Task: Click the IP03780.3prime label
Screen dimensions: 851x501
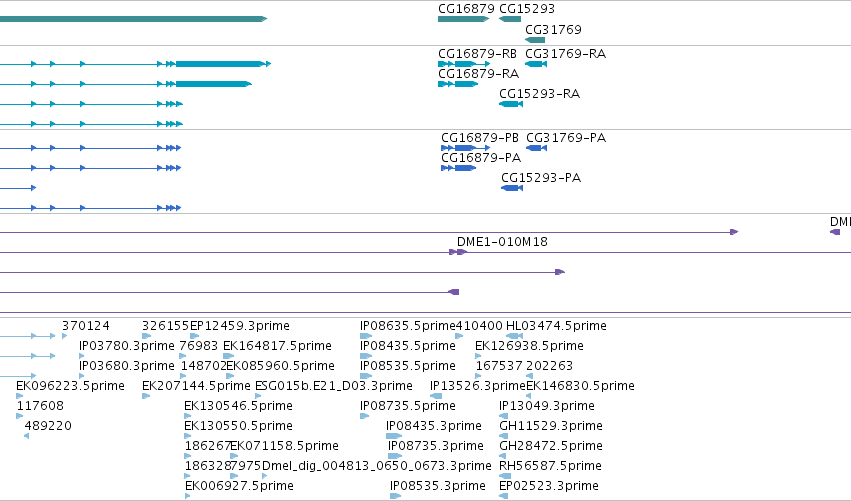Action: (126, 346)
